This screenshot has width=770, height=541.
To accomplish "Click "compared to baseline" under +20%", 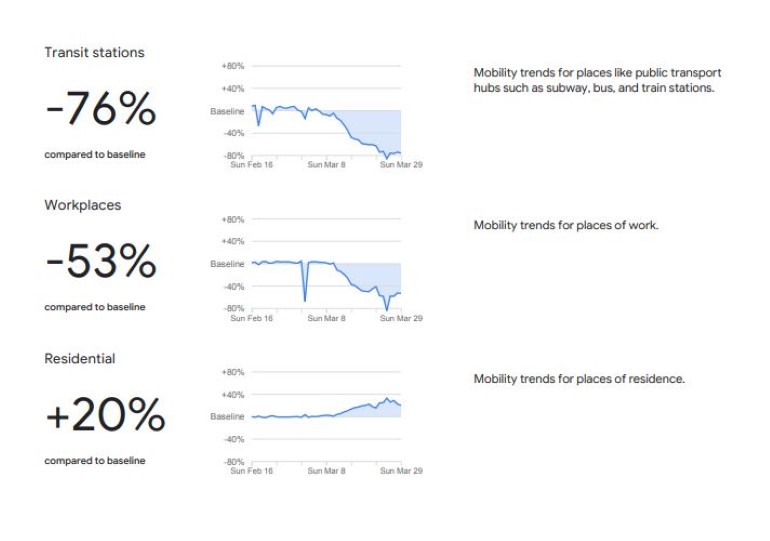I will [x=94, y=461].
